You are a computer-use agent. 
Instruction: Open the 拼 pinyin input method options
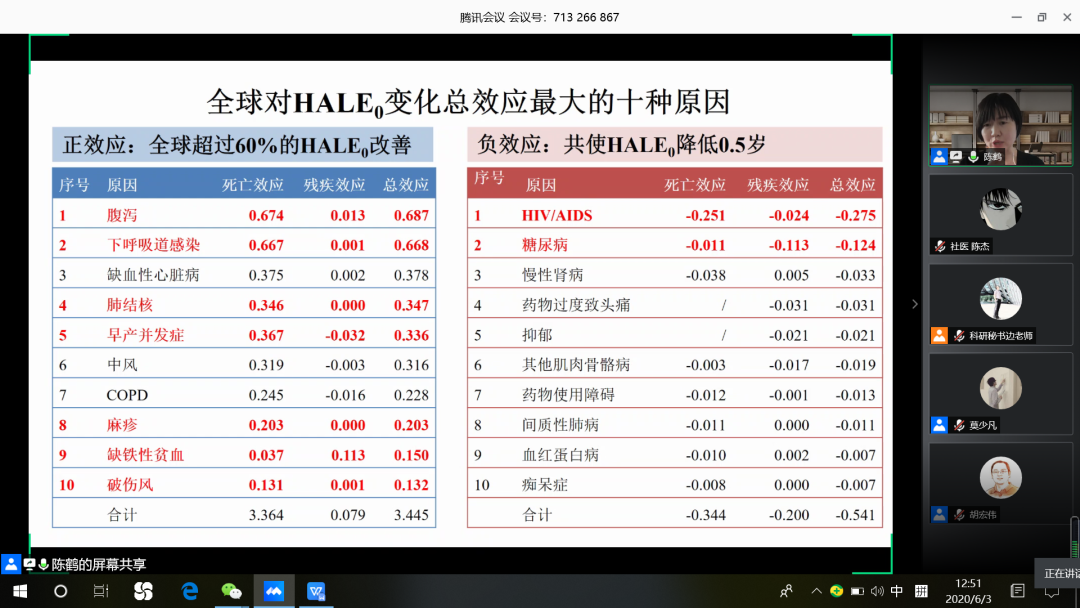(921, 590)
